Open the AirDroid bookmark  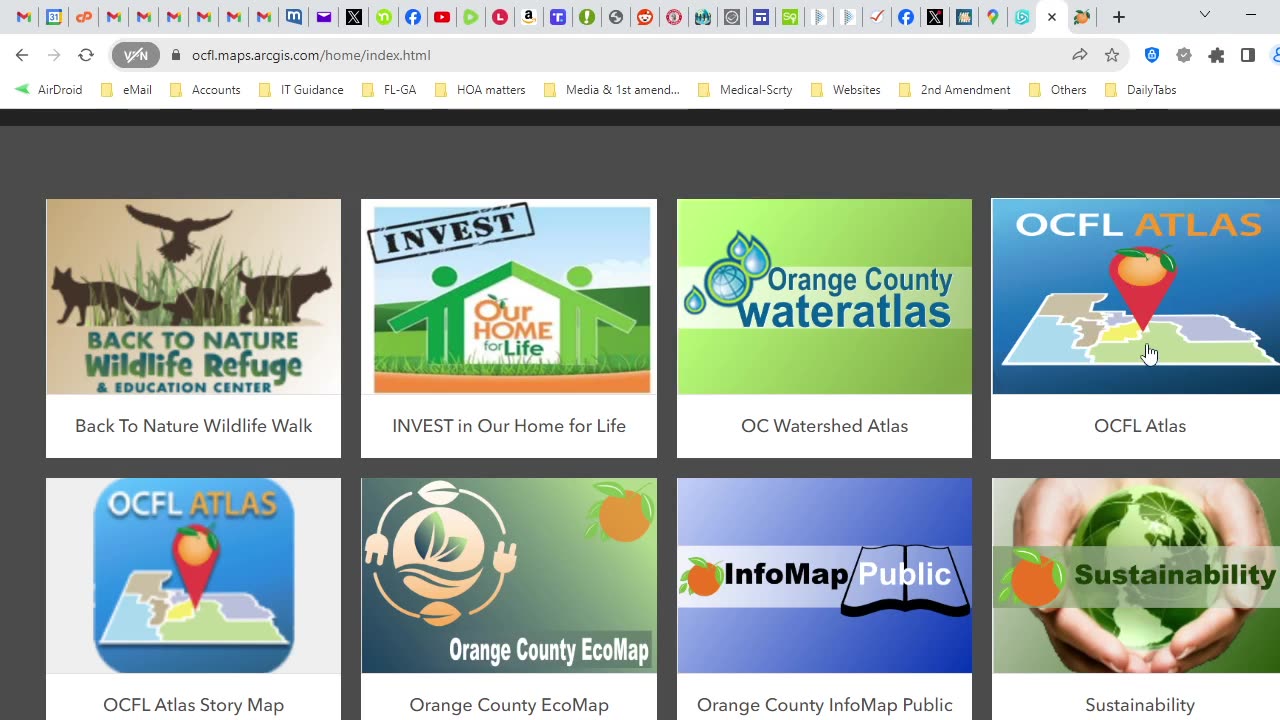[49, 90]
